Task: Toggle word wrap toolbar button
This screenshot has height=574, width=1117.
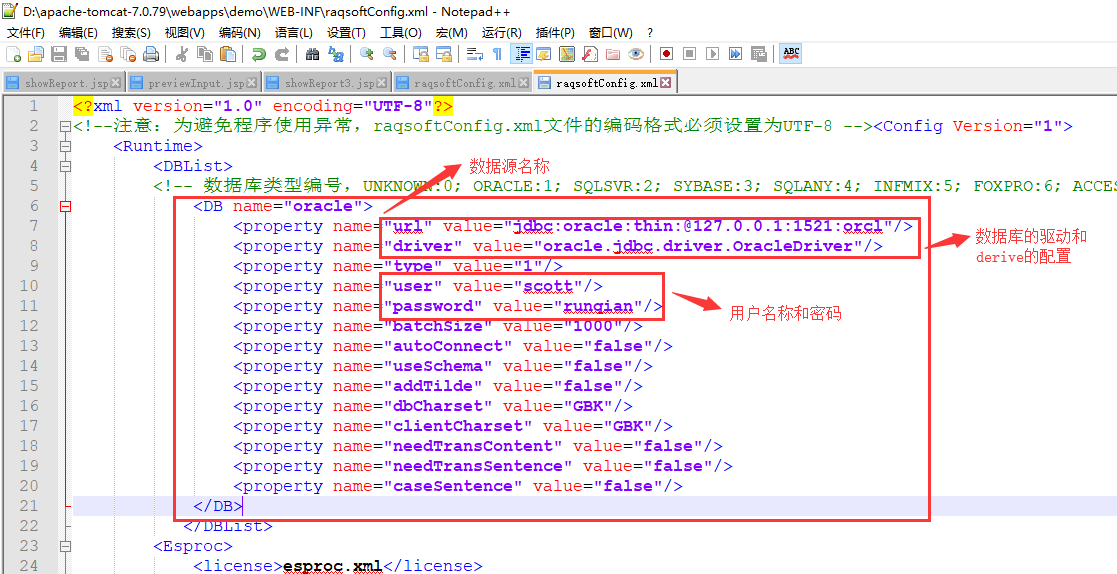Action: [474, 53]
